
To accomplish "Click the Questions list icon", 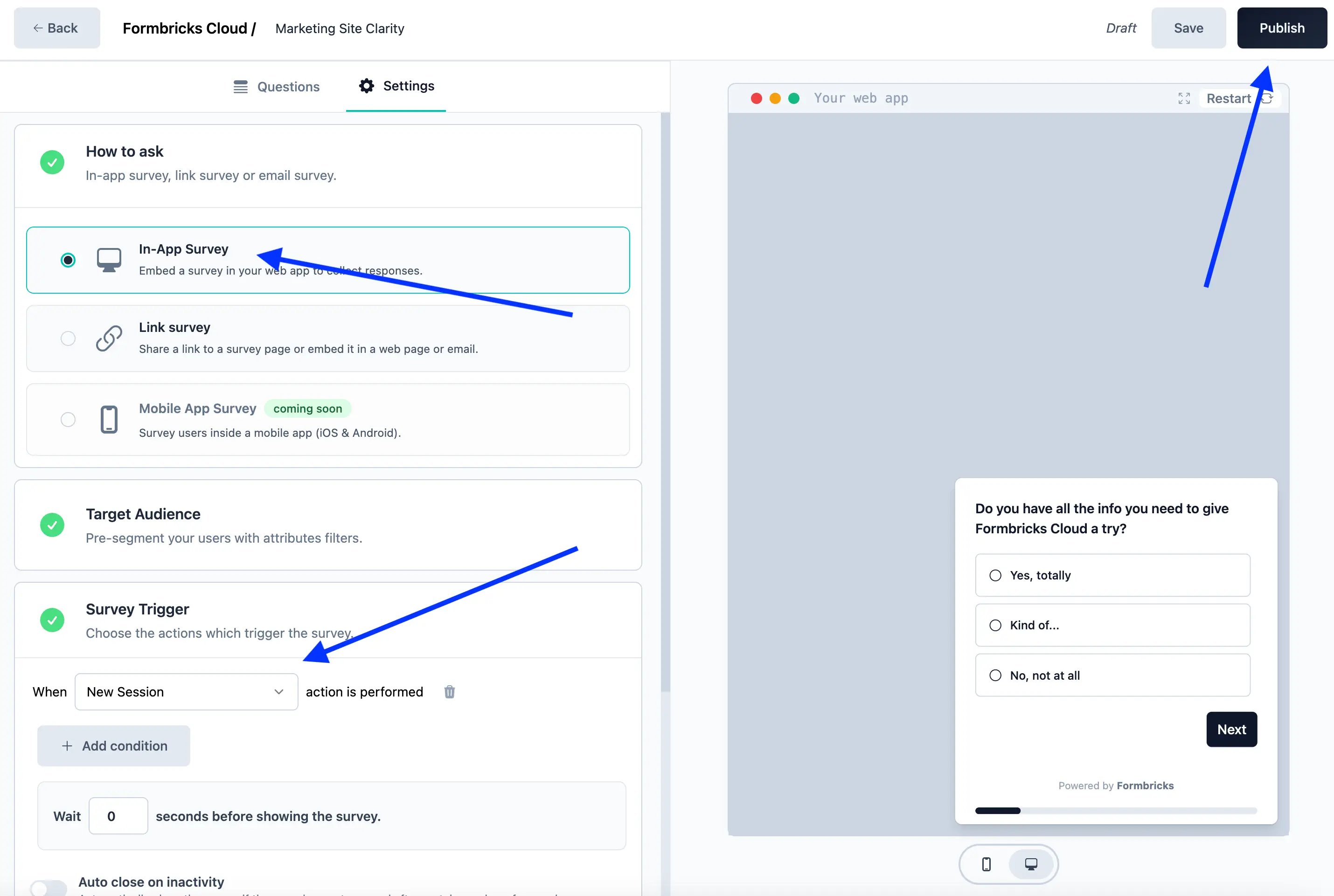I will tap(241, 87).
